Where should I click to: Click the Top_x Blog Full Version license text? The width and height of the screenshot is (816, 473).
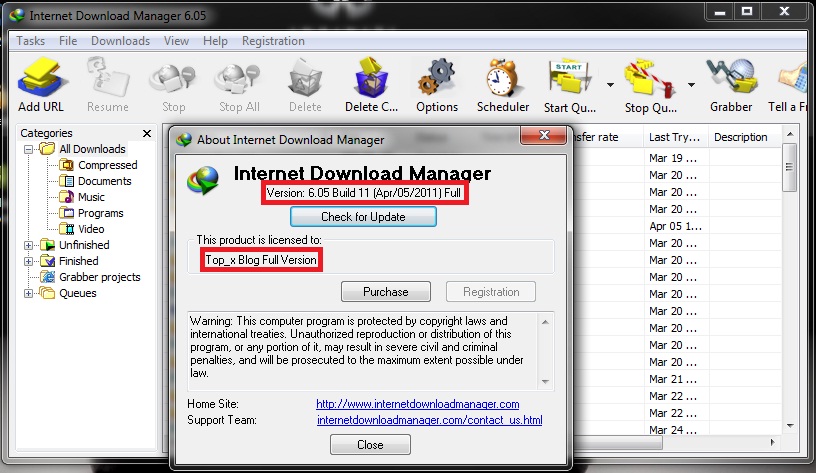click(261, 260)
